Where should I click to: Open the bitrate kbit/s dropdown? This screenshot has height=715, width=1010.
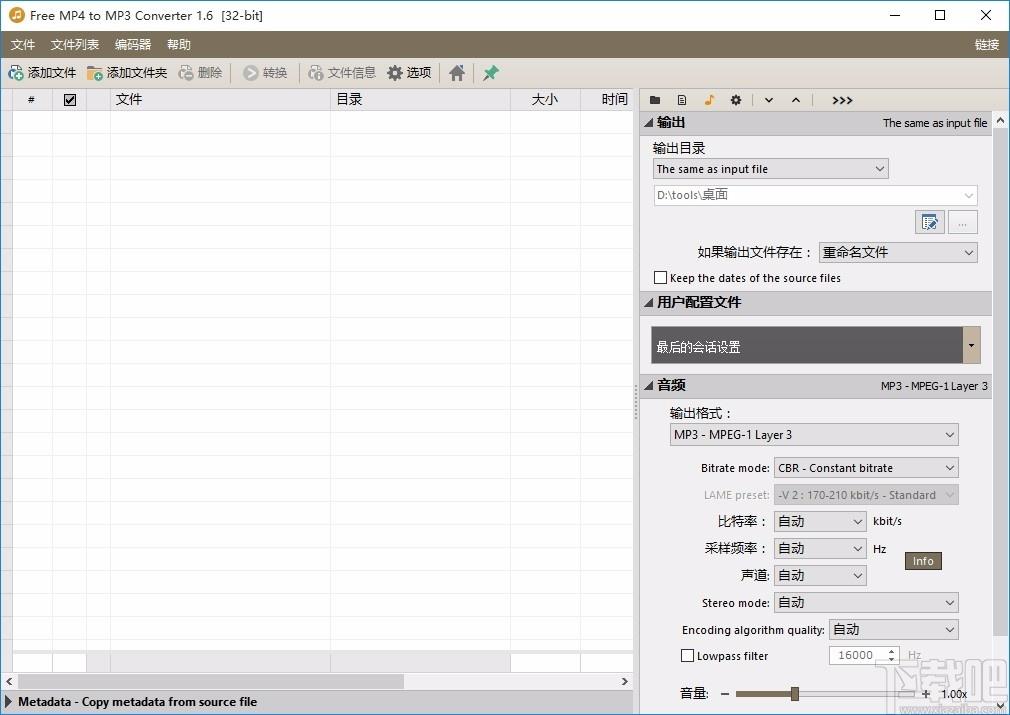click(x=820, y=522)
